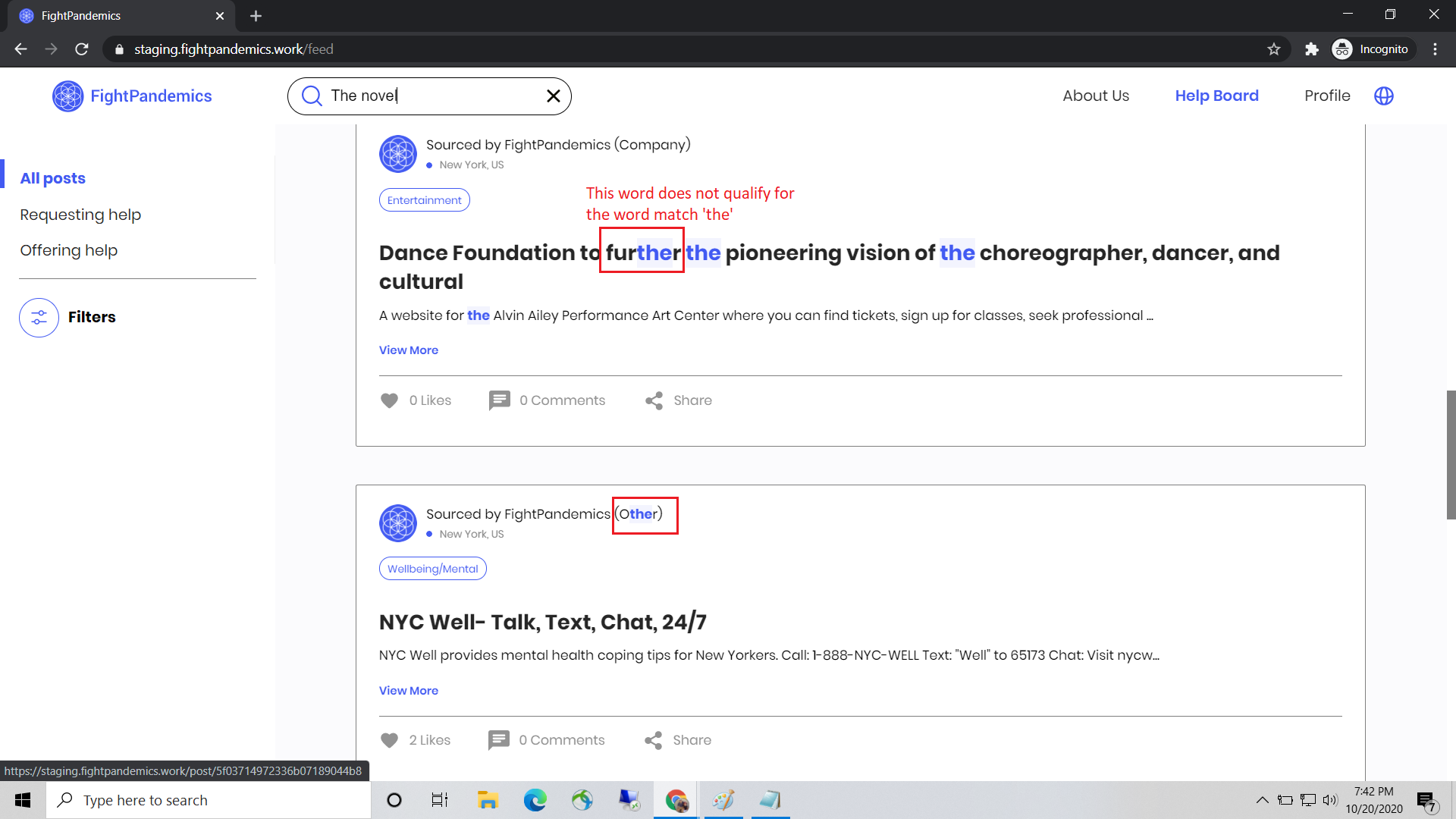Viewport: 1456px width, 819px height.
Task: Click View More on Dance Foundation post
Action: tap(409, 350)
